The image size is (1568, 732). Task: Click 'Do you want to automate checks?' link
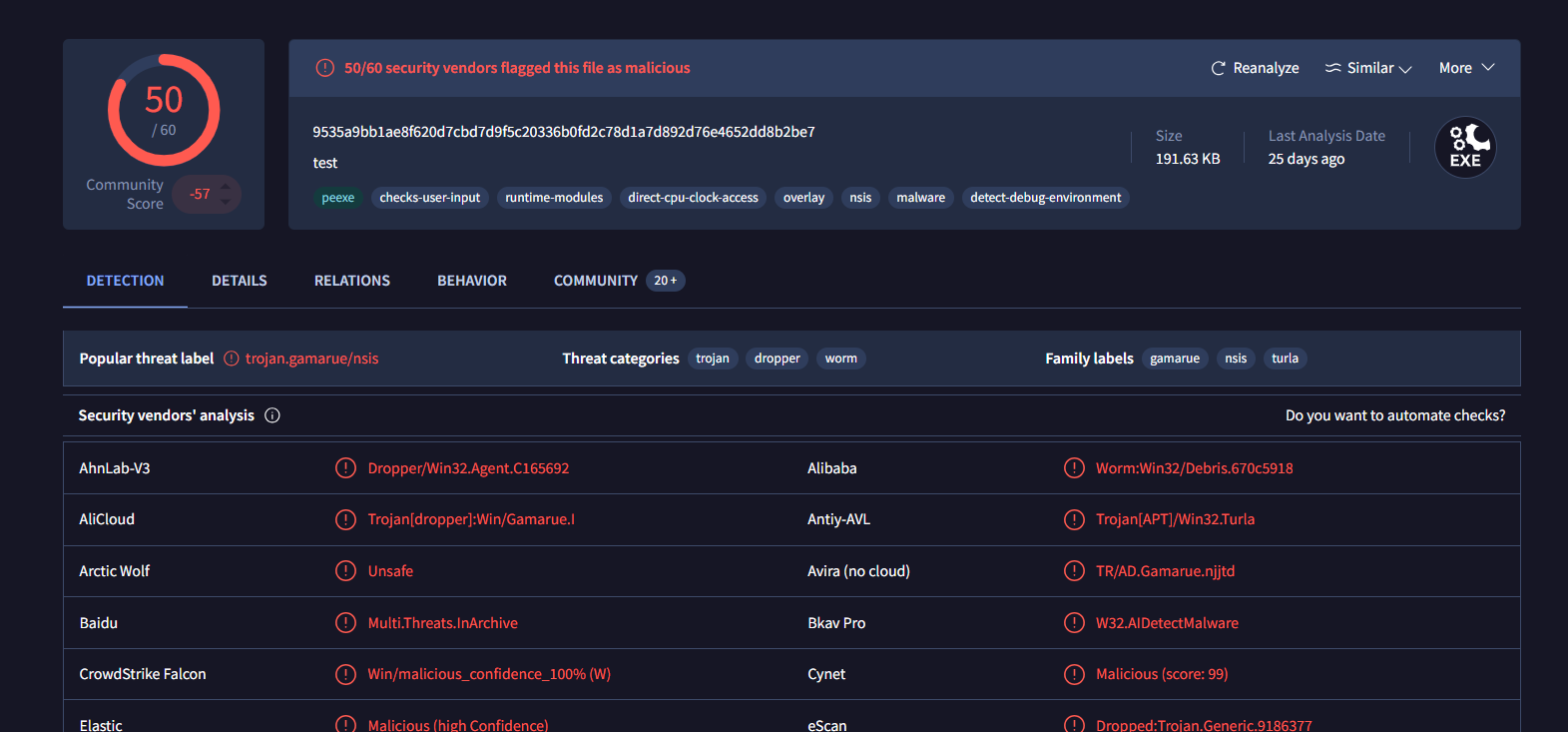click(x=1394, y=415)
